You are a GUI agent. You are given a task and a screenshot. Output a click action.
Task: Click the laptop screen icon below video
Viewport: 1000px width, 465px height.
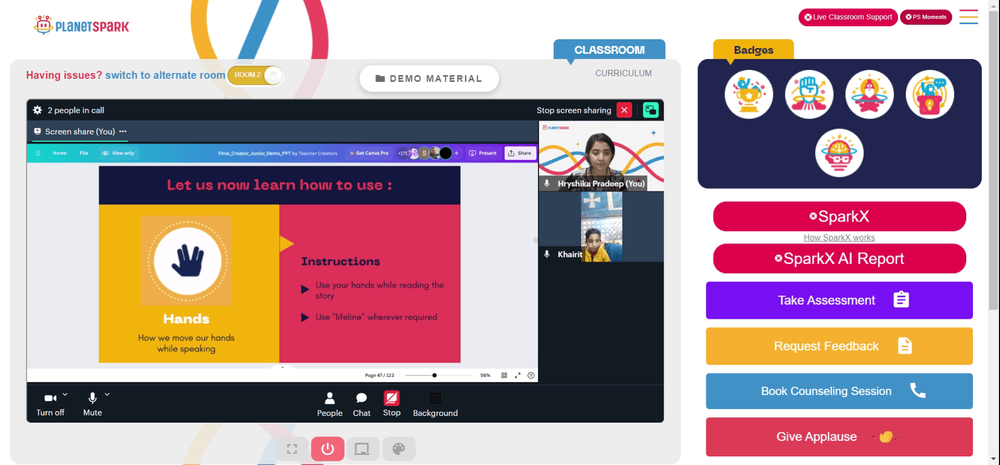coord(362,449)
